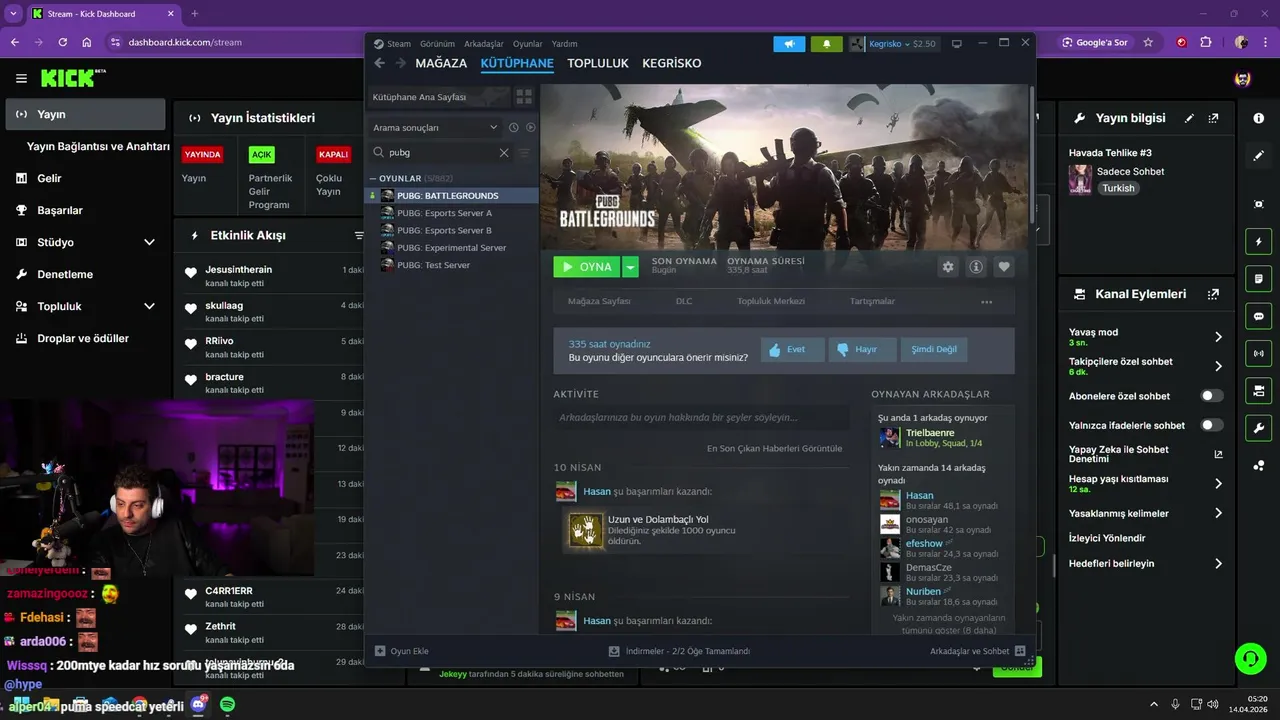Image resolution: width=1280 pixels, height=720 pixels.
Task: Open Topluluk Merkezi link
Action: pos(771,301)
